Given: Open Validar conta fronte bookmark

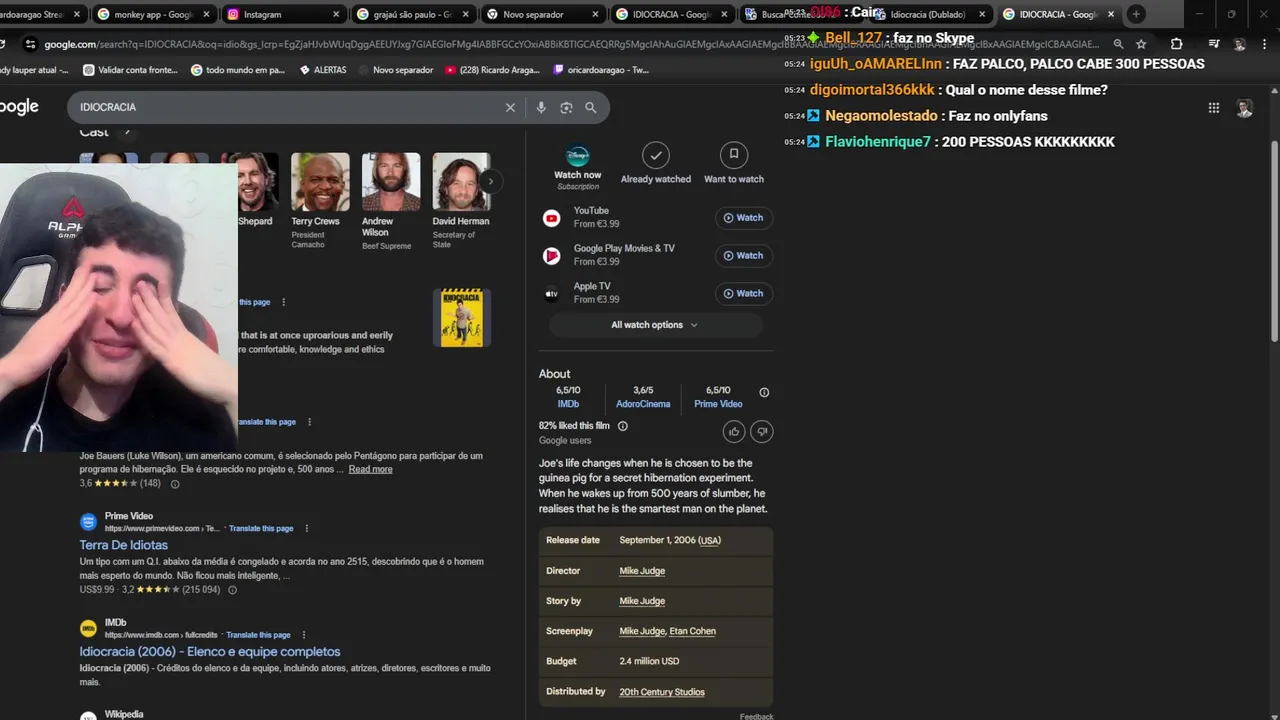Looking at the screenshot, I should (130, 70).
